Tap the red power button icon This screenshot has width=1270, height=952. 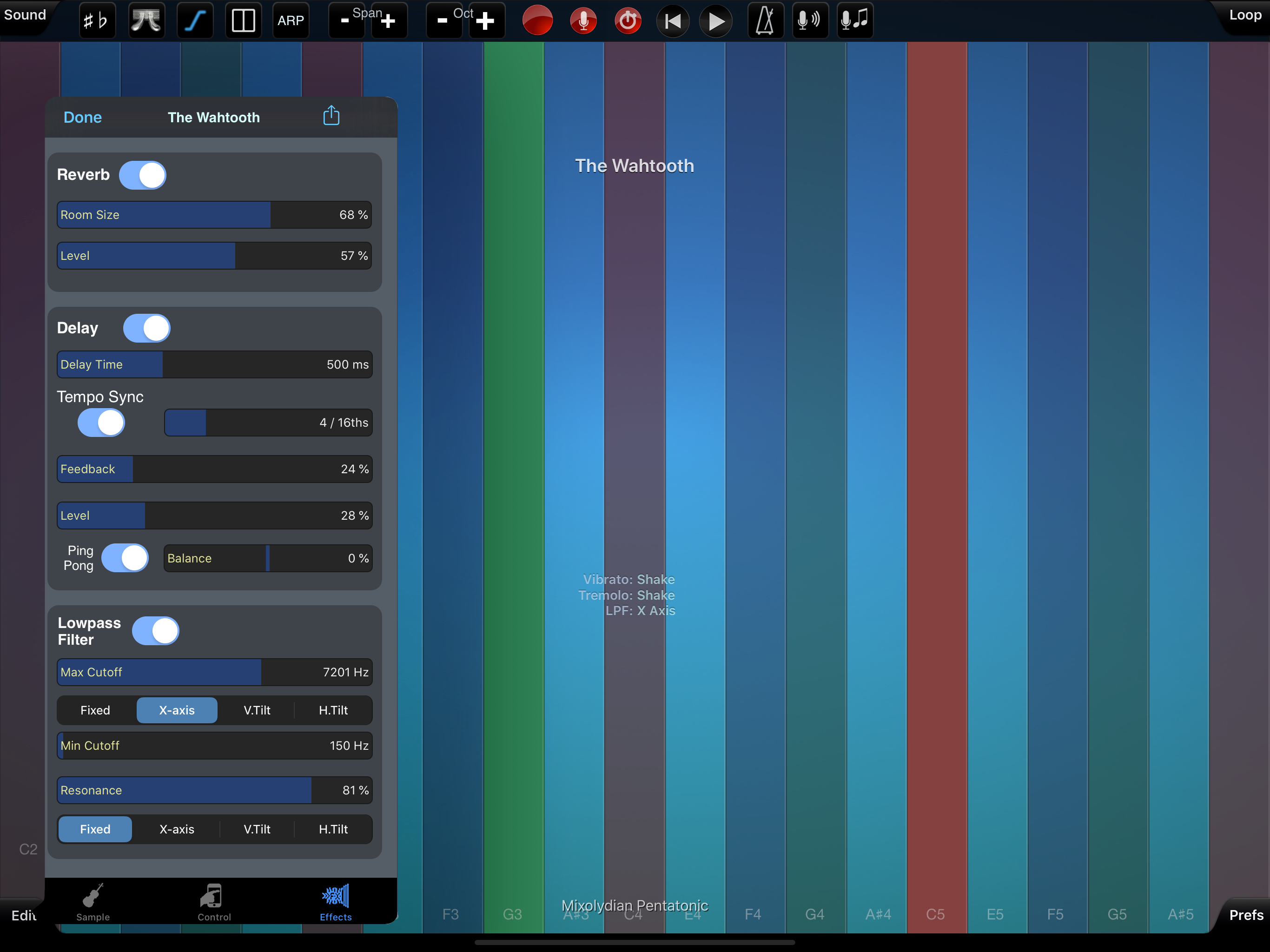(628, 20)
